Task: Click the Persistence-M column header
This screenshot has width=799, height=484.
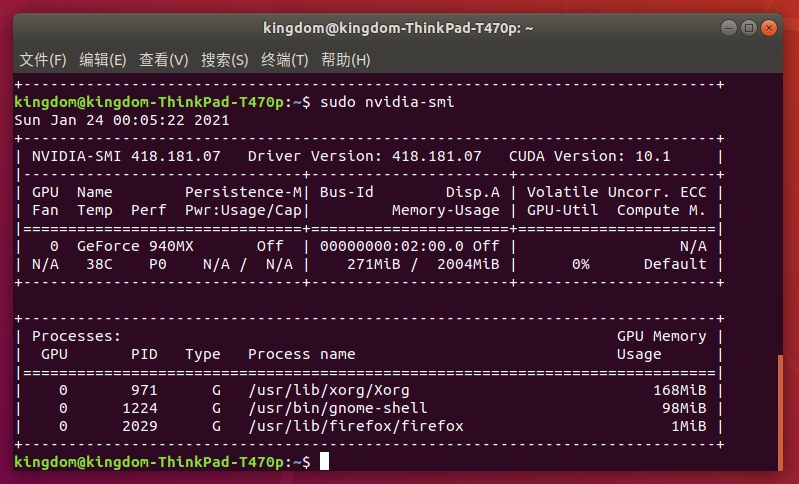Action: 244,192
